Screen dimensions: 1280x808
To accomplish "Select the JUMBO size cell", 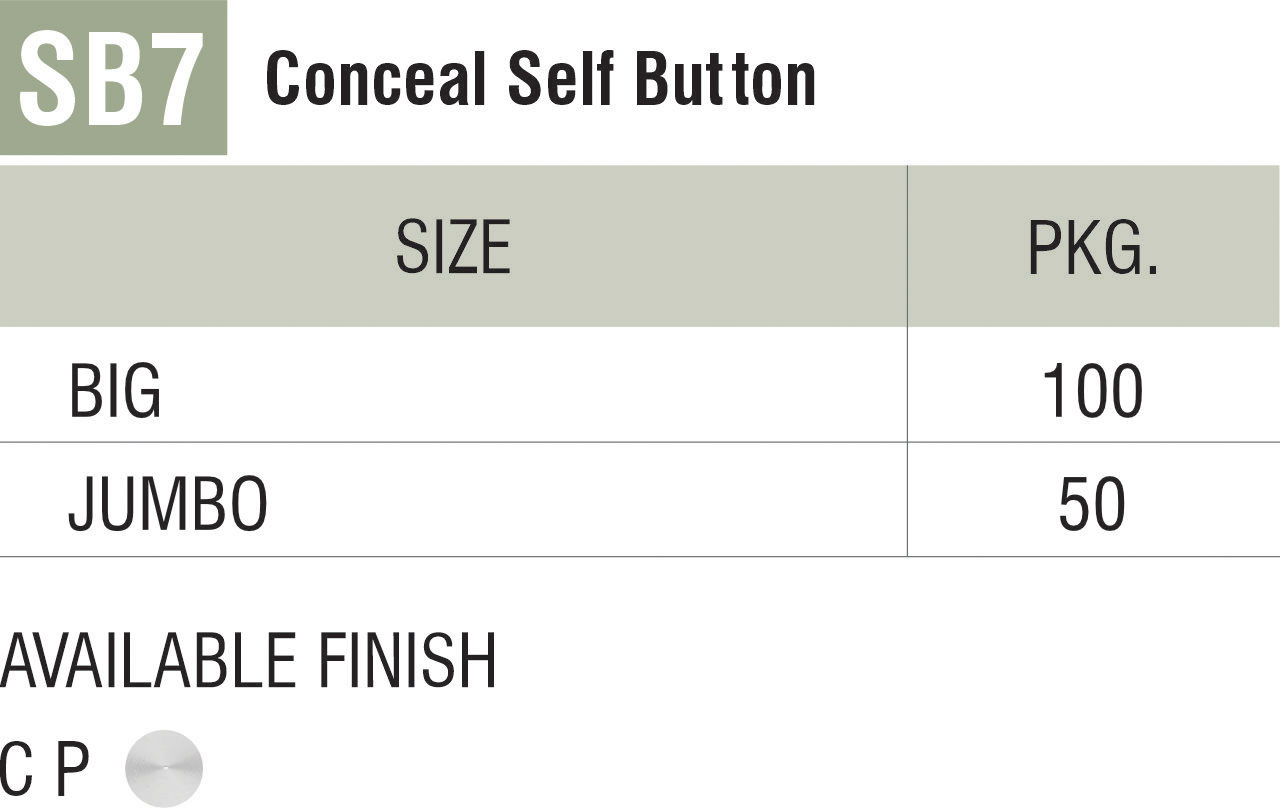I will (x=168, y=503).
